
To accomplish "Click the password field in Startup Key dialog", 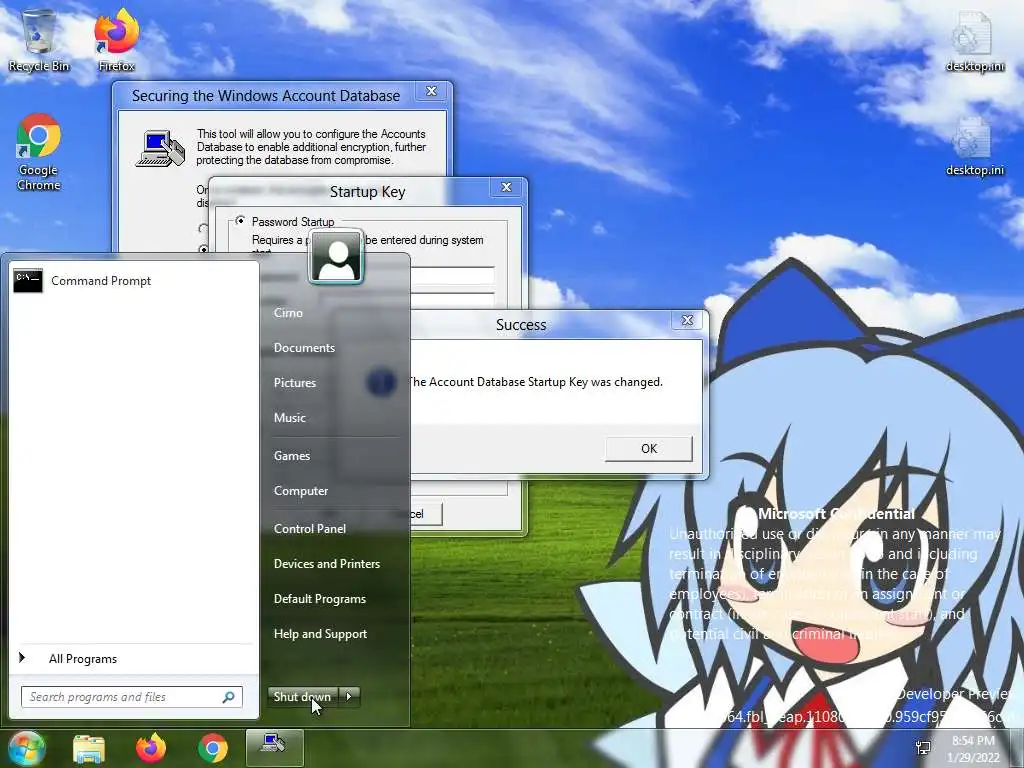I will pyautogui.click(x=452, y=275).
